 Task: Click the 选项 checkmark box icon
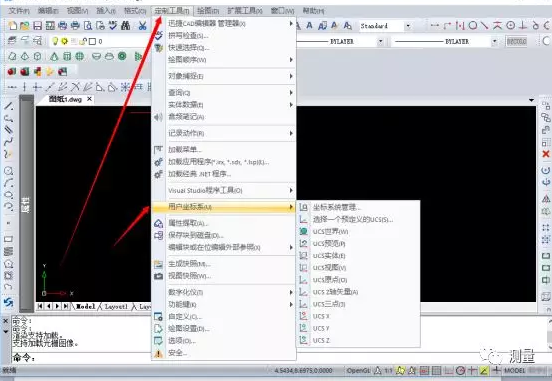pos(158,341)
